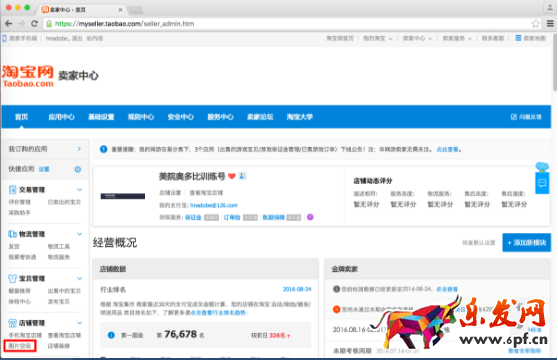Screen dimensions: 558x360
Task: Open 发布宝贝 in the sidebar
Action: tap(59, 302)
